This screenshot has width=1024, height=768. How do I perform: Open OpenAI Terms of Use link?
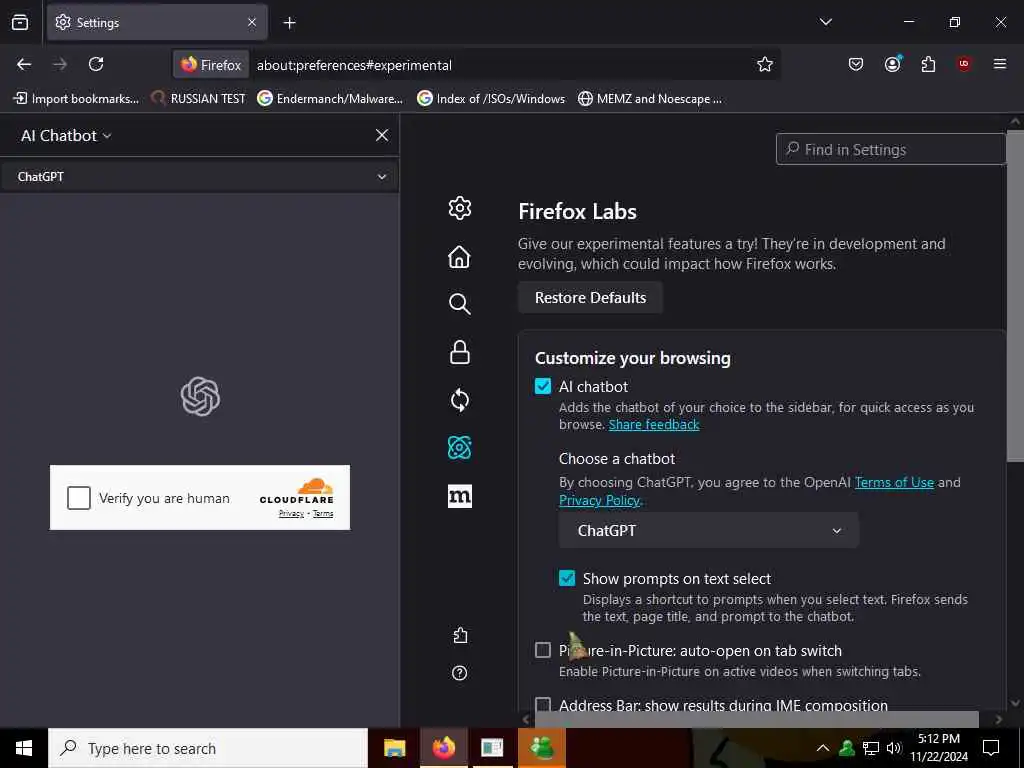click(894, 482)
